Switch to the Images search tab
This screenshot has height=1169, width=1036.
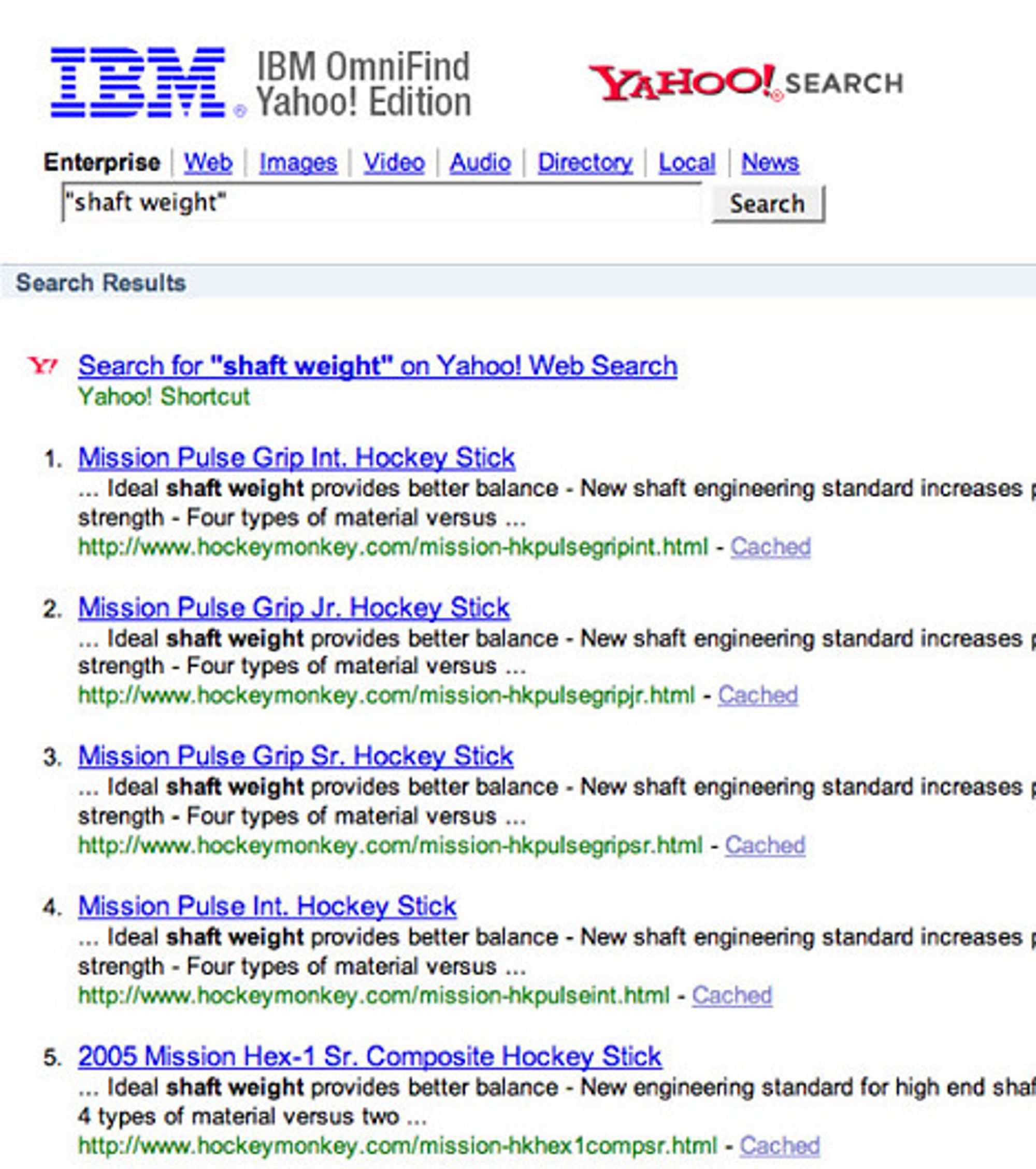(298, 162)
